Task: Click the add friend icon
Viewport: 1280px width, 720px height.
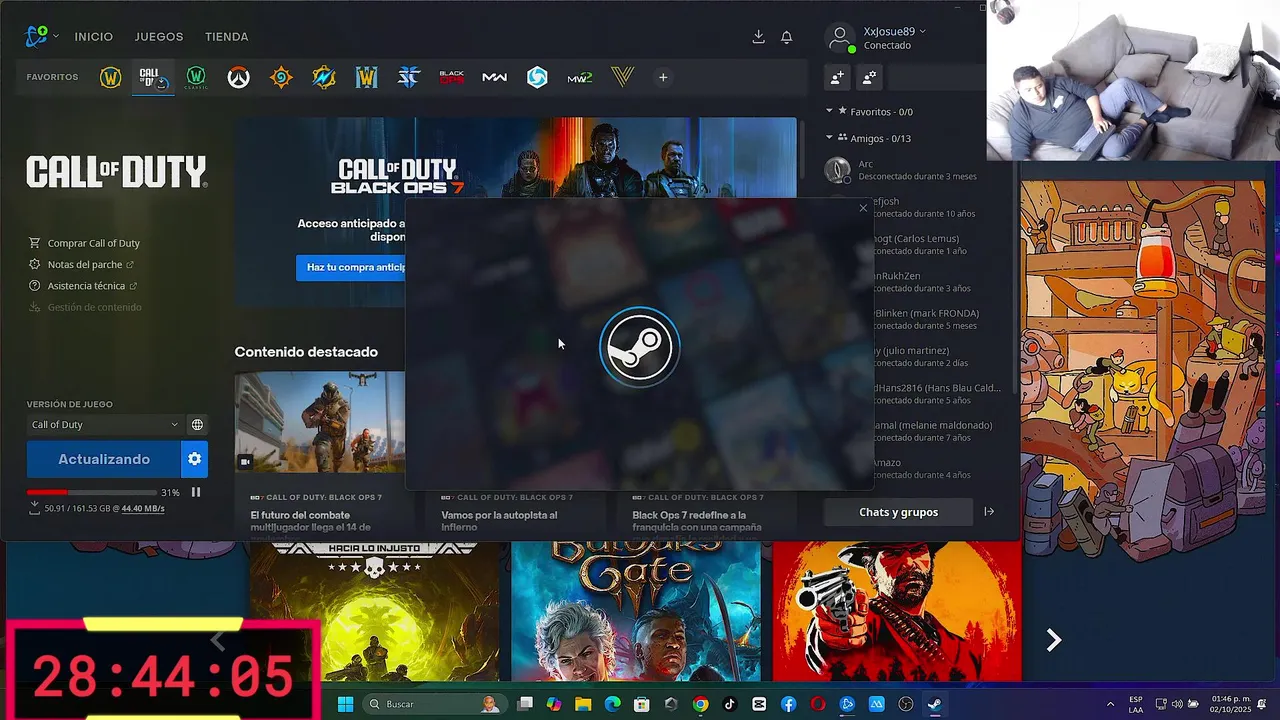Action: coord(837,77)
